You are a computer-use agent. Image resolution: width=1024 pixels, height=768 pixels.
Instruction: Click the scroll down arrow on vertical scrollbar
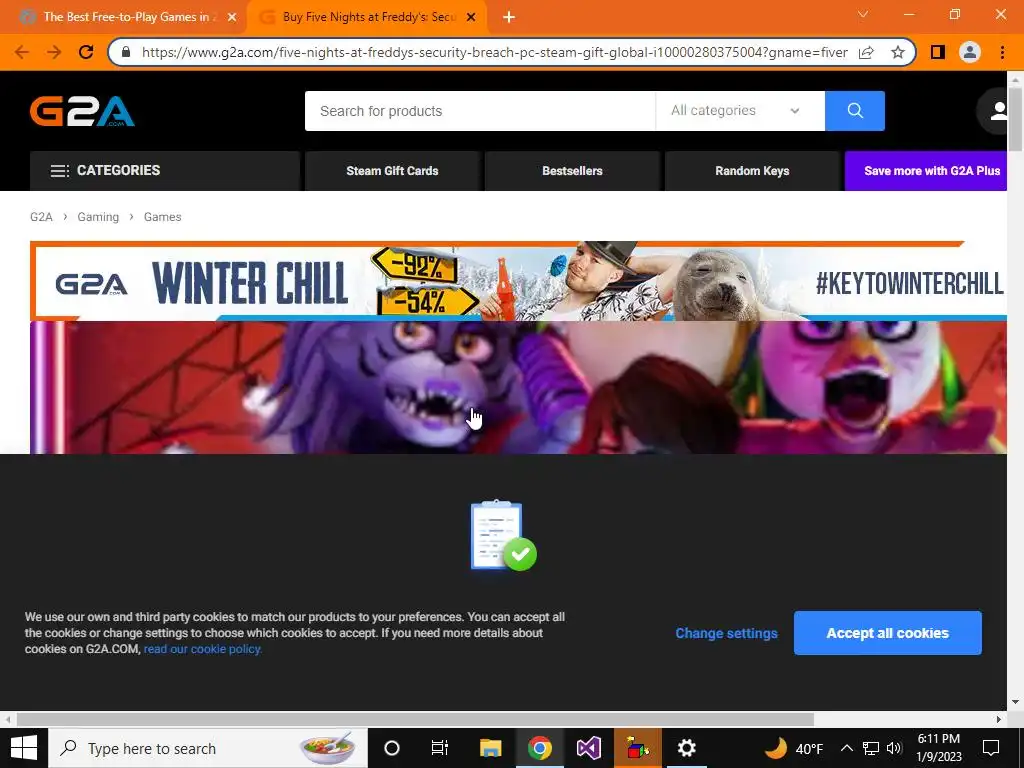pos(1015,702)
